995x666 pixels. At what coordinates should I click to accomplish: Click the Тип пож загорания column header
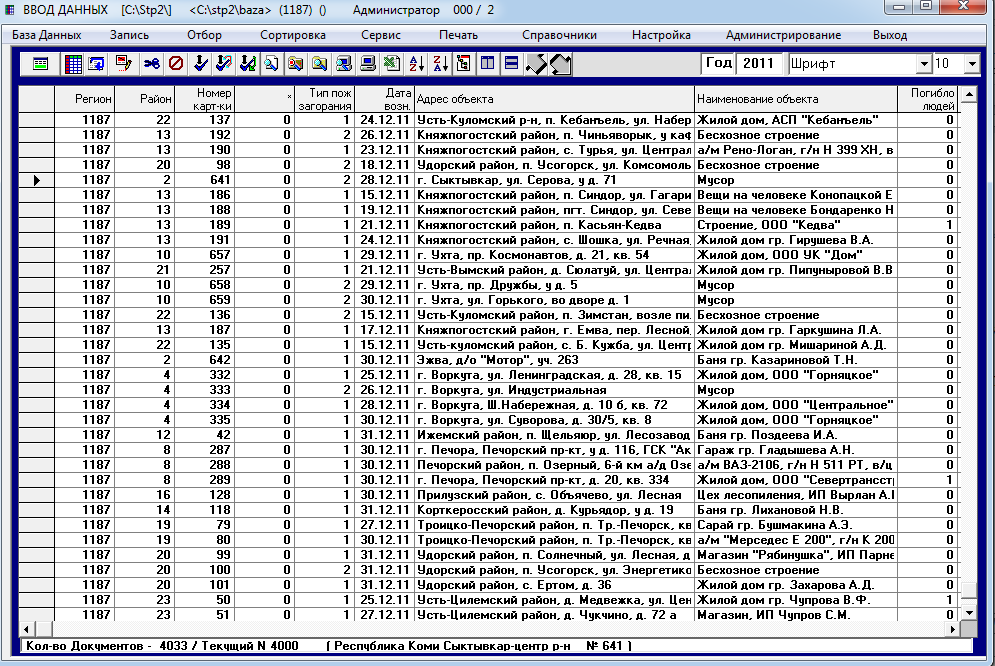click(324, 99)
